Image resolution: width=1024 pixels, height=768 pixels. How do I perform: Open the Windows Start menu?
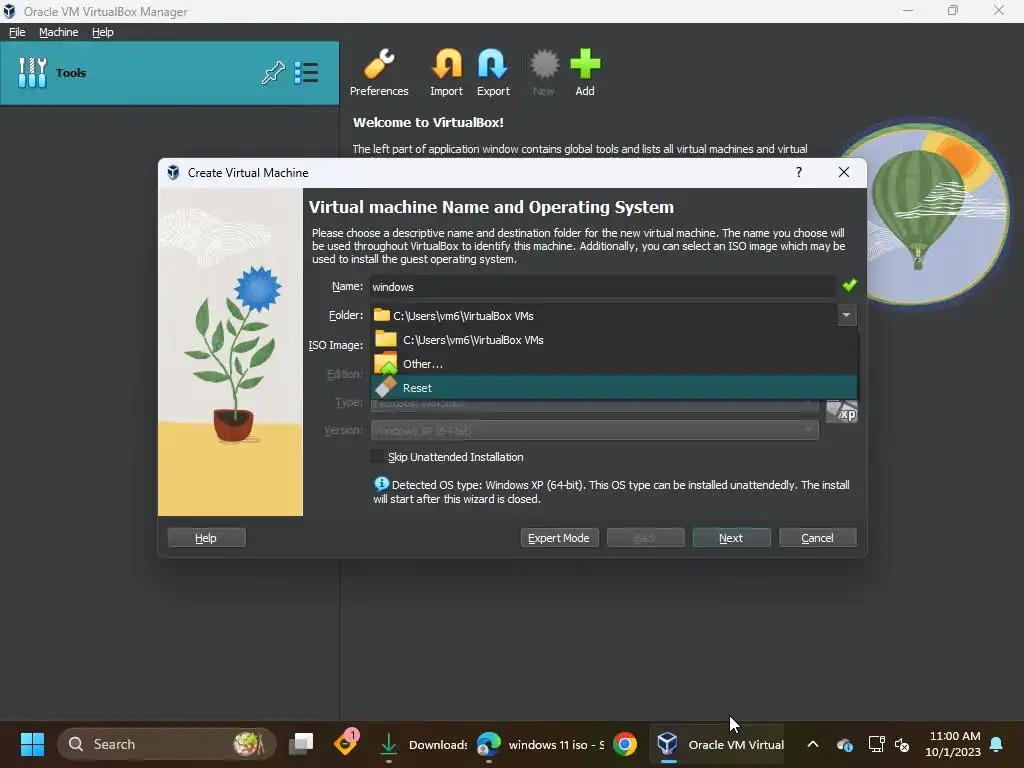32,744
